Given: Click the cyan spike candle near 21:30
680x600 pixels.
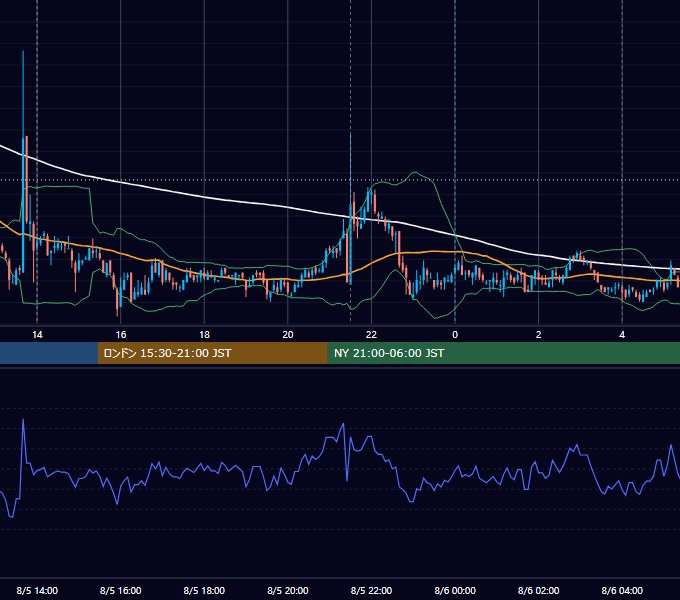Looking at the screenshot, I should pyautogui.click(x=350, y=208).
